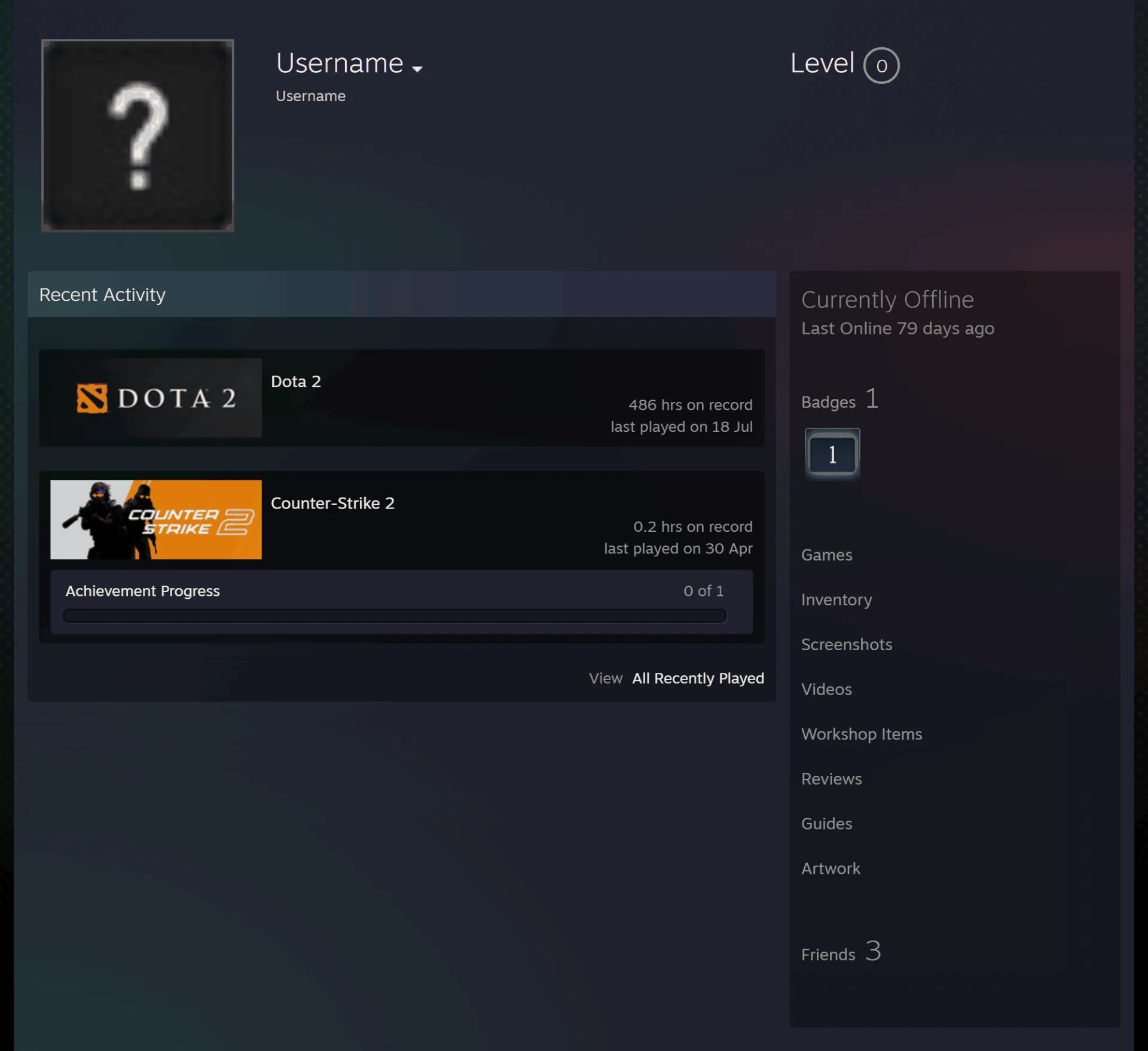Click the numbered 1 badge icon
Image resolution: width=1148 pixels, height=1051 pixels.
[832, 455]
